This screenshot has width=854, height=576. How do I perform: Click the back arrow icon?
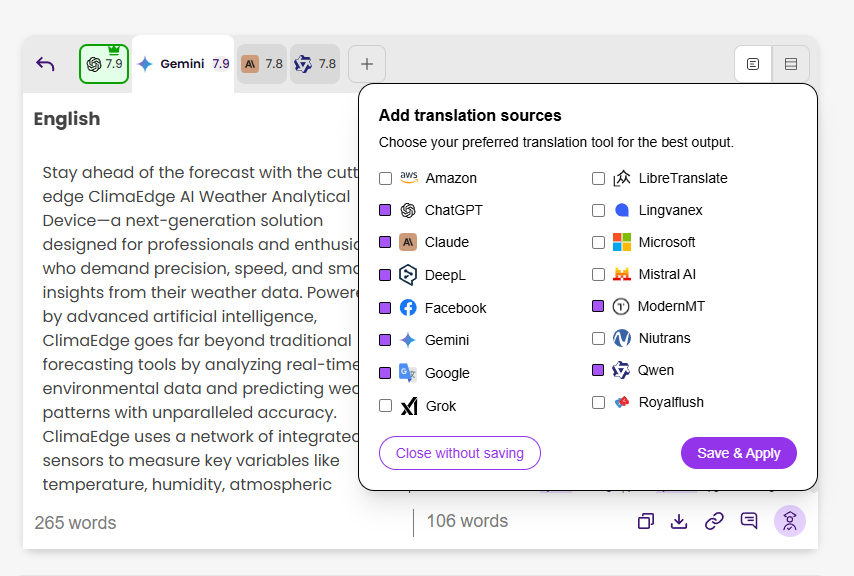(x=45, y=64)
